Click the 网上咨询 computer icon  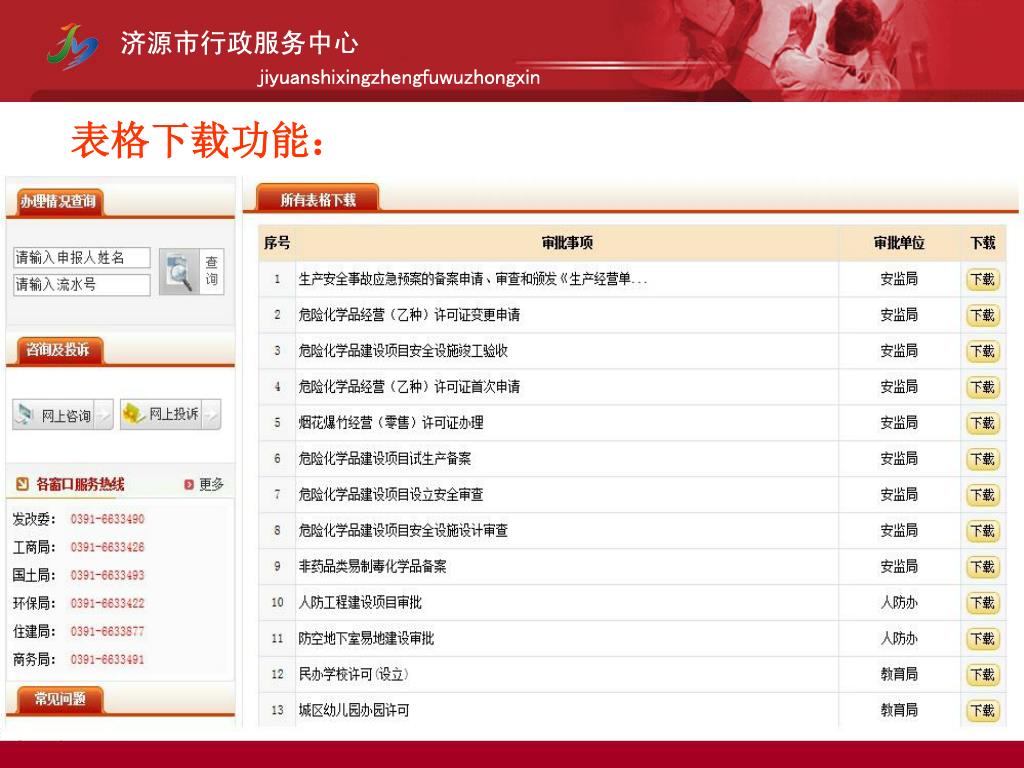pyautogui.click(x=25, y=414)
